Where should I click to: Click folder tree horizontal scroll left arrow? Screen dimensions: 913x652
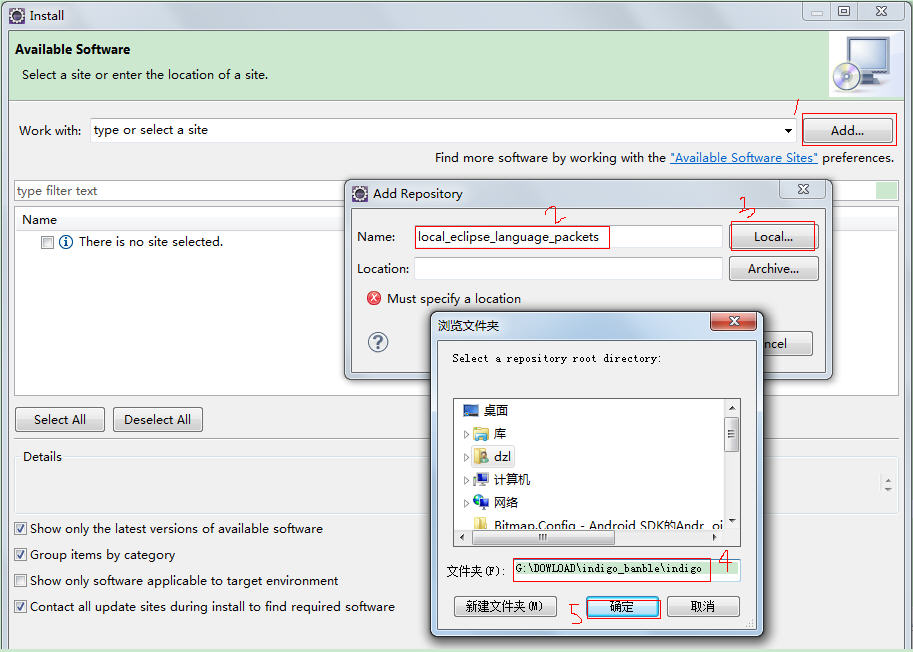point(462,537)
